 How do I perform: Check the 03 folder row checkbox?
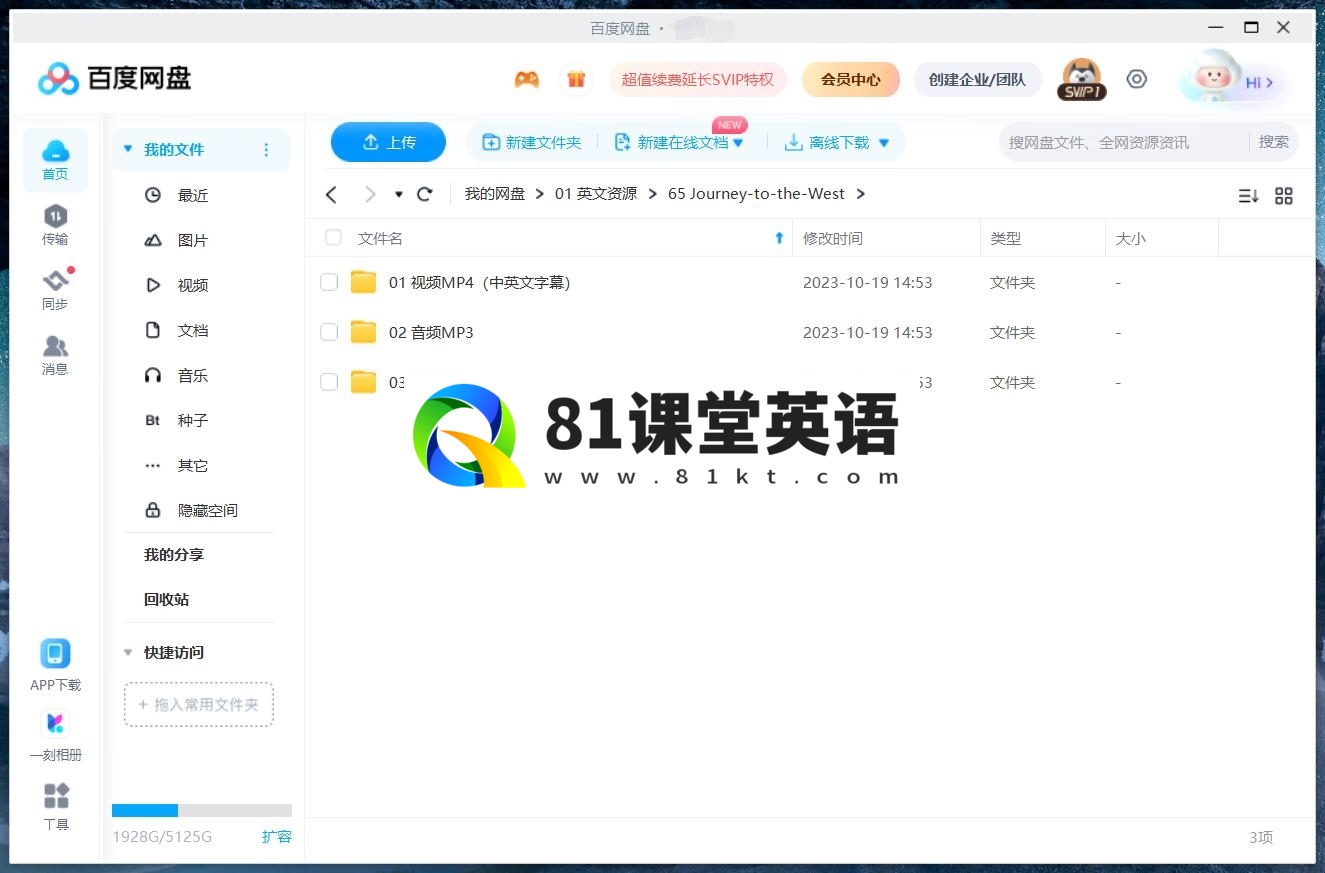point(329,382)
